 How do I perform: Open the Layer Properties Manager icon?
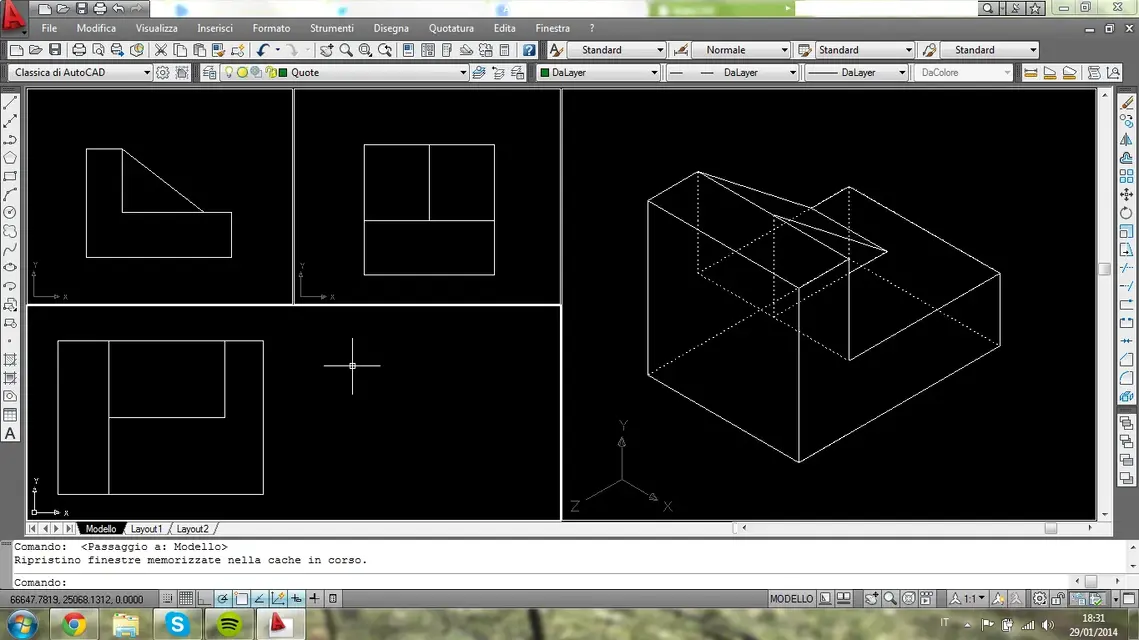(209, 73)
